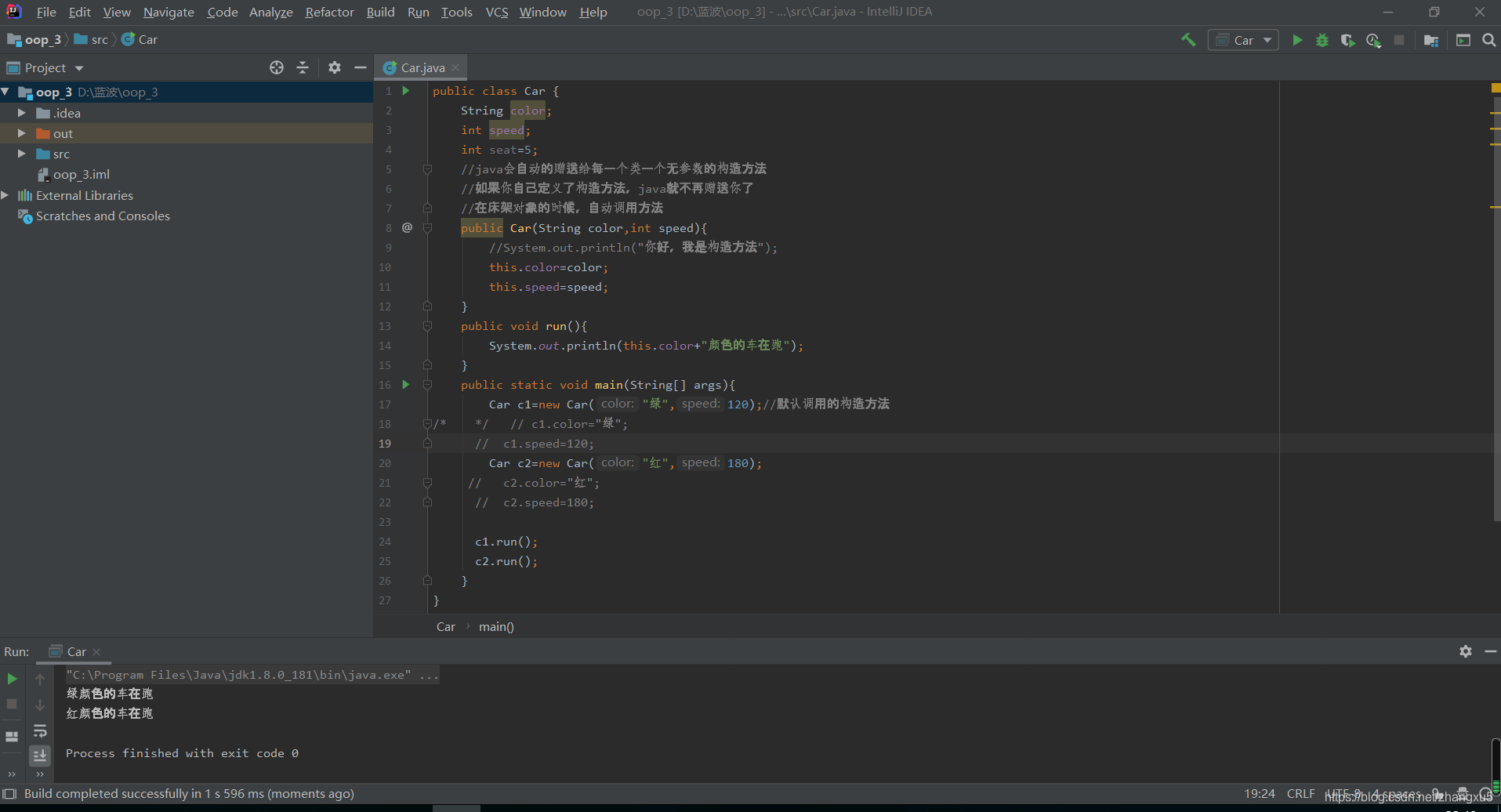Rerun Car in Run panel

tap(12, 679)
